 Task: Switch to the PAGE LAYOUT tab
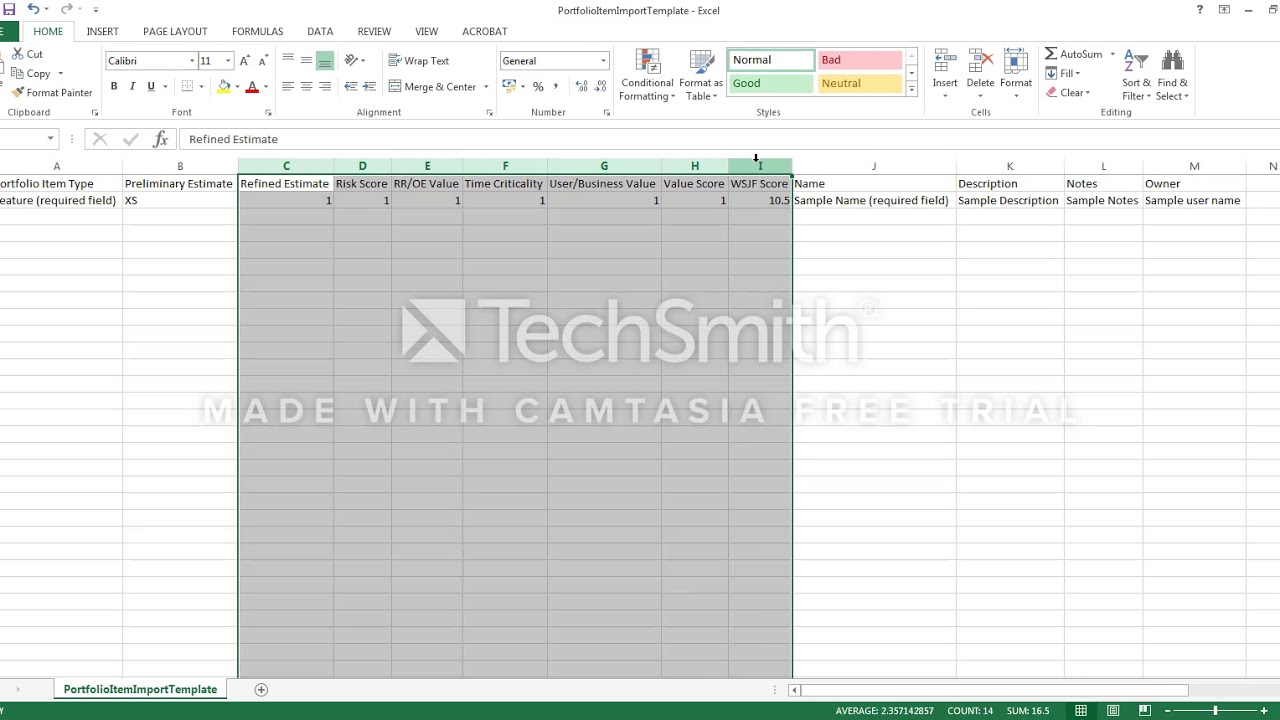(175, 32)
